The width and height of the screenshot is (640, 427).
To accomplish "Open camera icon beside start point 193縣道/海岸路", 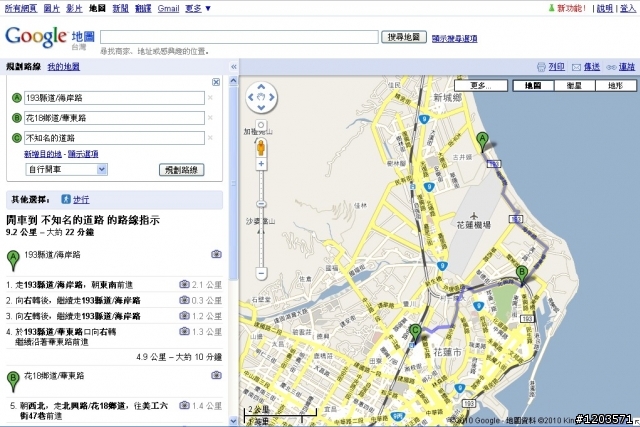I will tap(216, 254).
